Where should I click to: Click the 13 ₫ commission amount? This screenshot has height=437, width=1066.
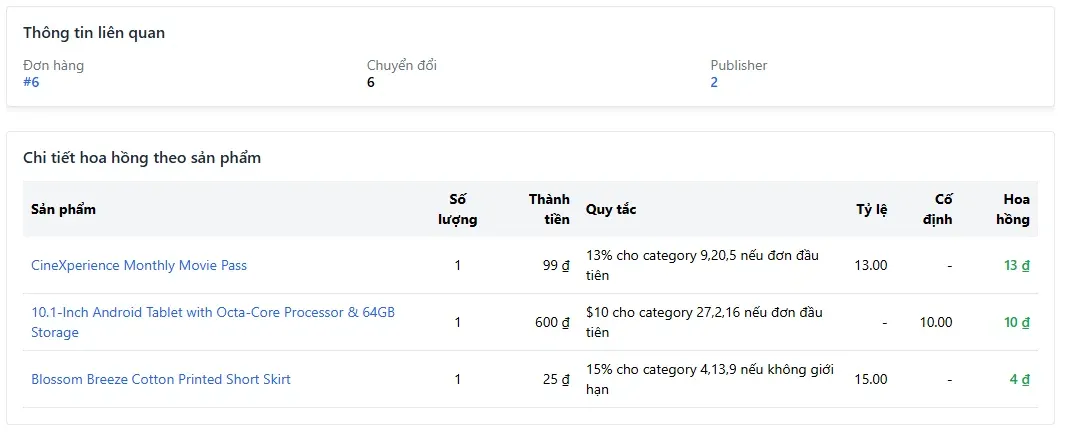[x=1017, y=265]
